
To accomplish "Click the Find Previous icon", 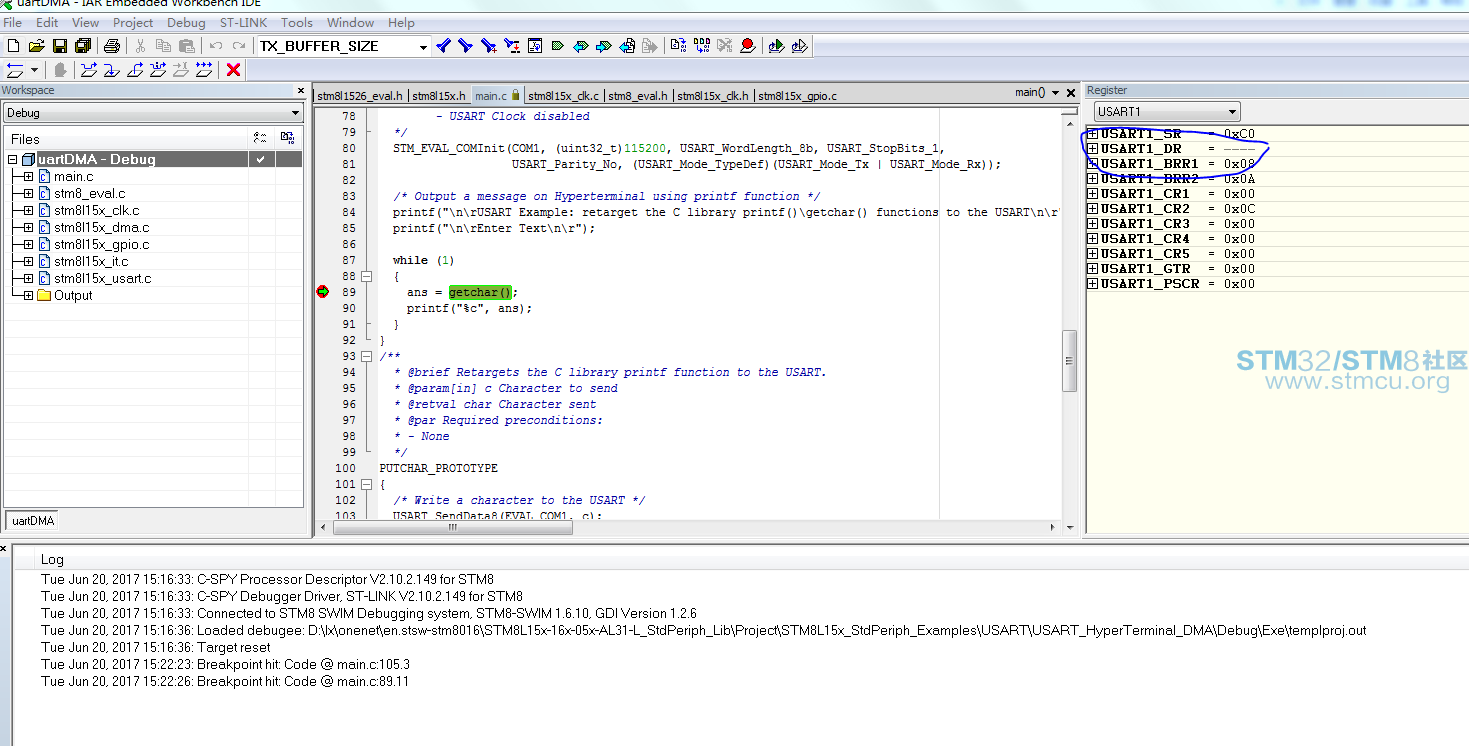I will [443, 46].
